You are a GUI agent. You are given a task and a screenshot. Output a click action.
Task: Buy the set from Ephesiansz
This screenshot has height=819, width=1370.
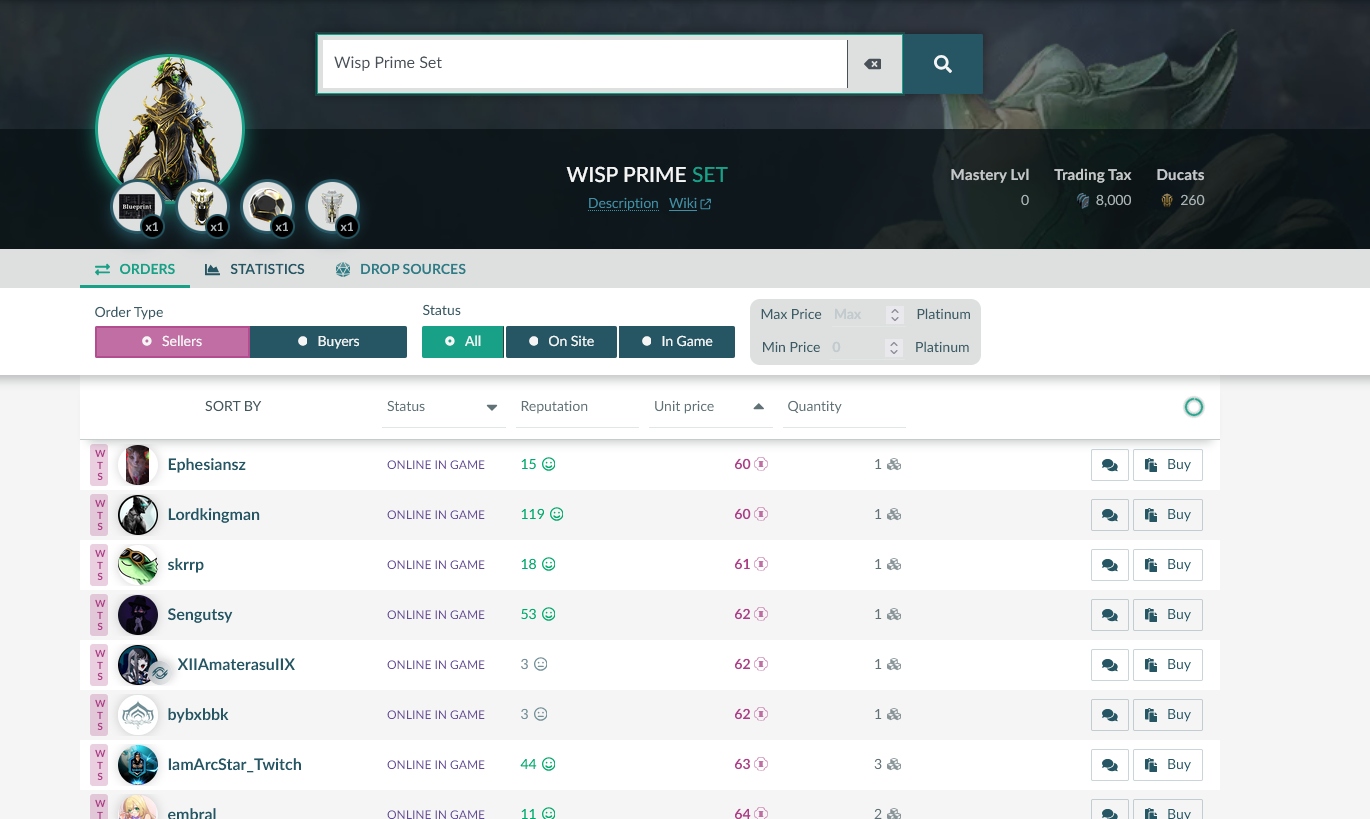pos(1168,465)
